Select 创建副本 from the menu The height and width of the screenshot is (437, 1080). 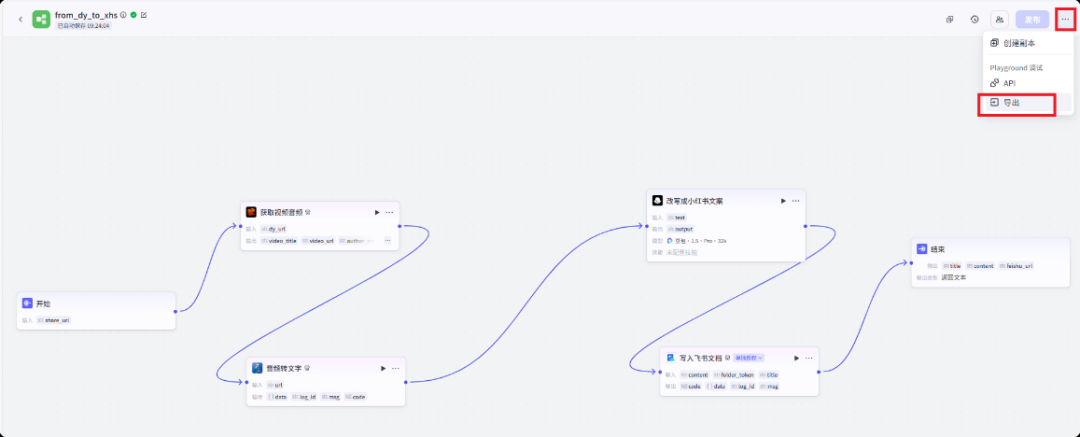pos(1019,44)
